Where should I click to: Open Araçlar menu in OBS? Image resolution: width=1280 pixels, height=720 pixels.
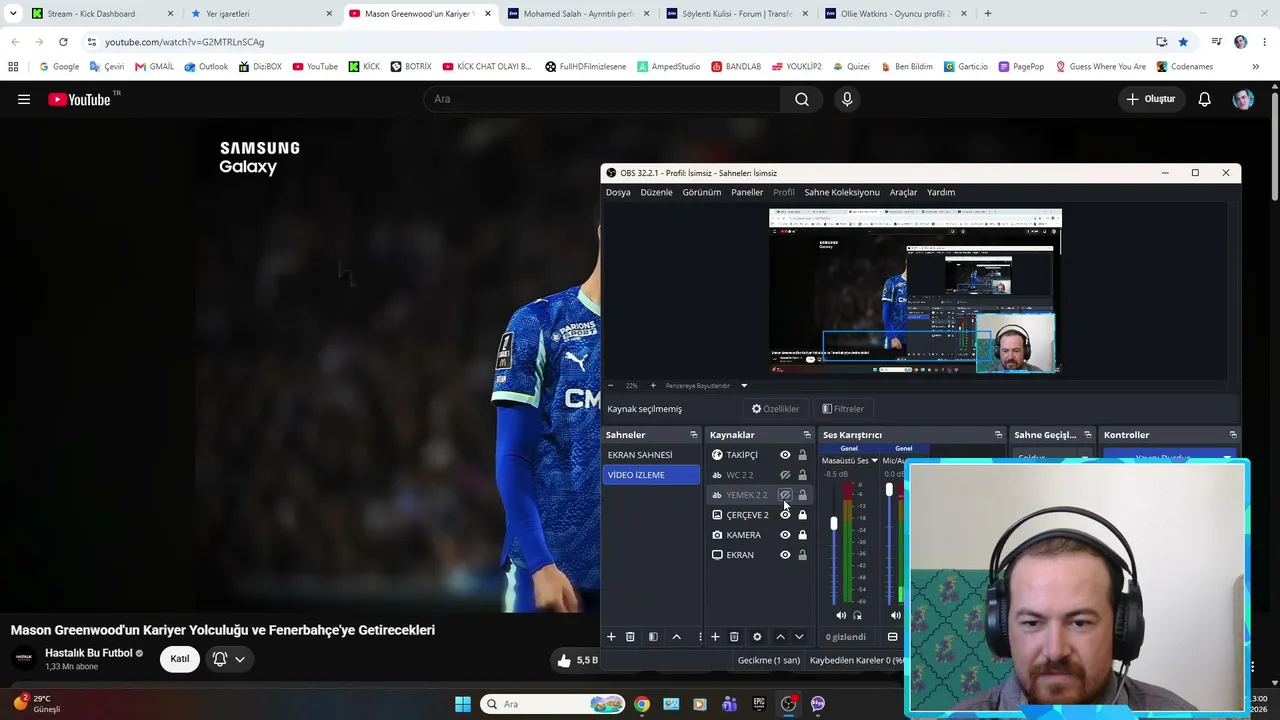tap(903, 192)
